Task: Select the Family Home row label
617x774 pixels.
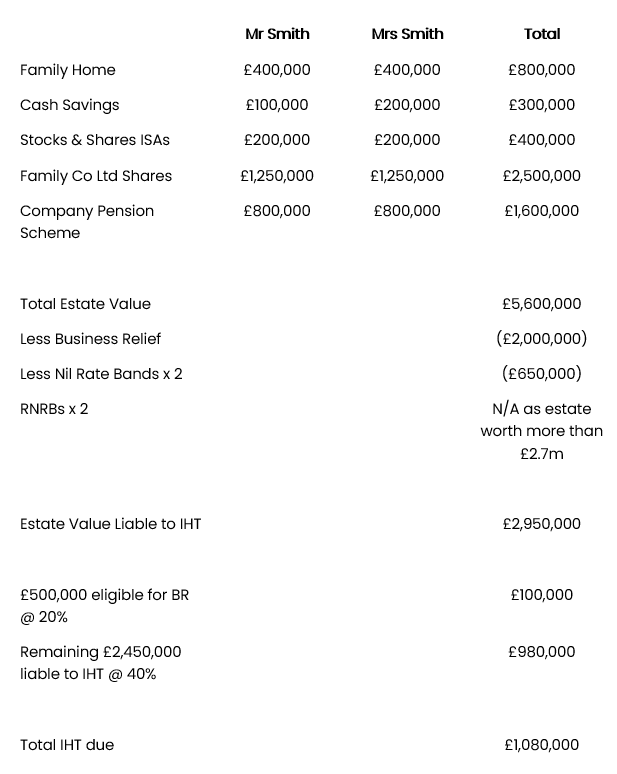Action: pos(68,70)
